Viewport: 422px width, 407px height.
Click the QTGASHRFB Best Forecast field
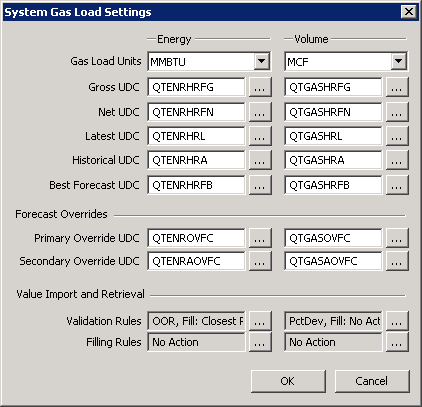333,185
